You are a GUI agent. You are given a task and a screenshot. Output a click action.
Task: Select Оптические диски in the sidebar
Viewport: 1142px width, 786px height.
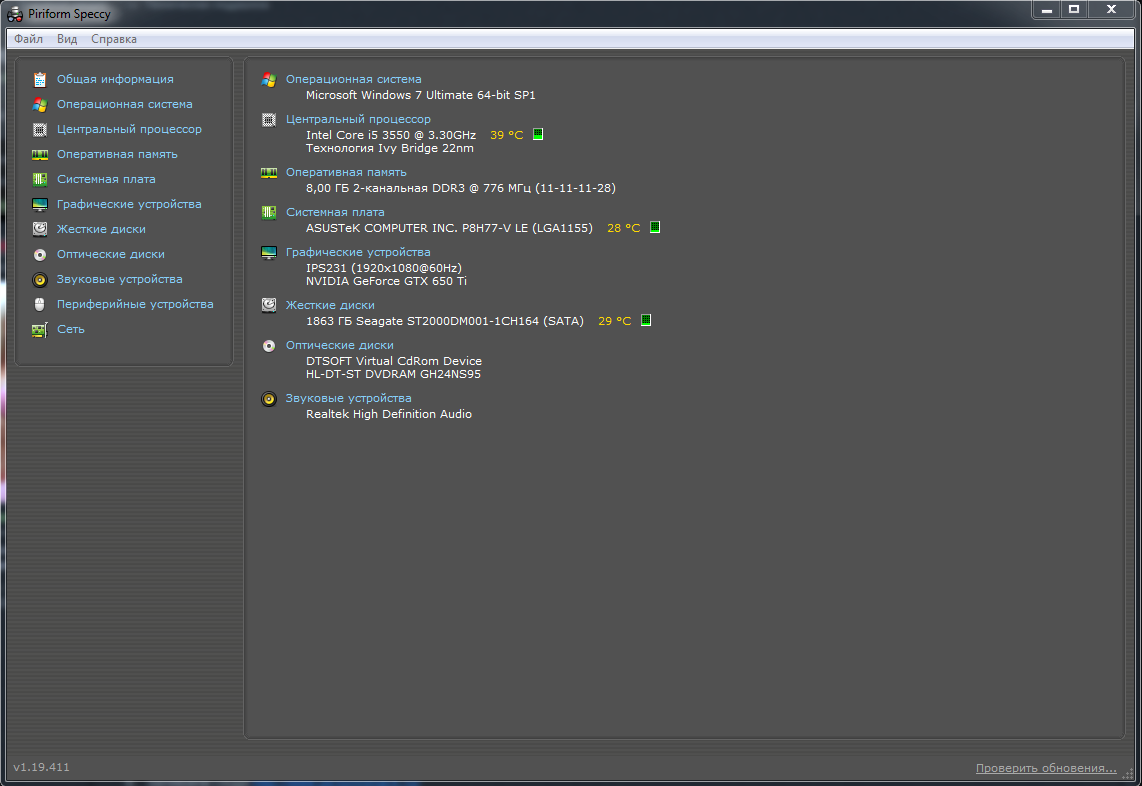click(x=111, y=254)
